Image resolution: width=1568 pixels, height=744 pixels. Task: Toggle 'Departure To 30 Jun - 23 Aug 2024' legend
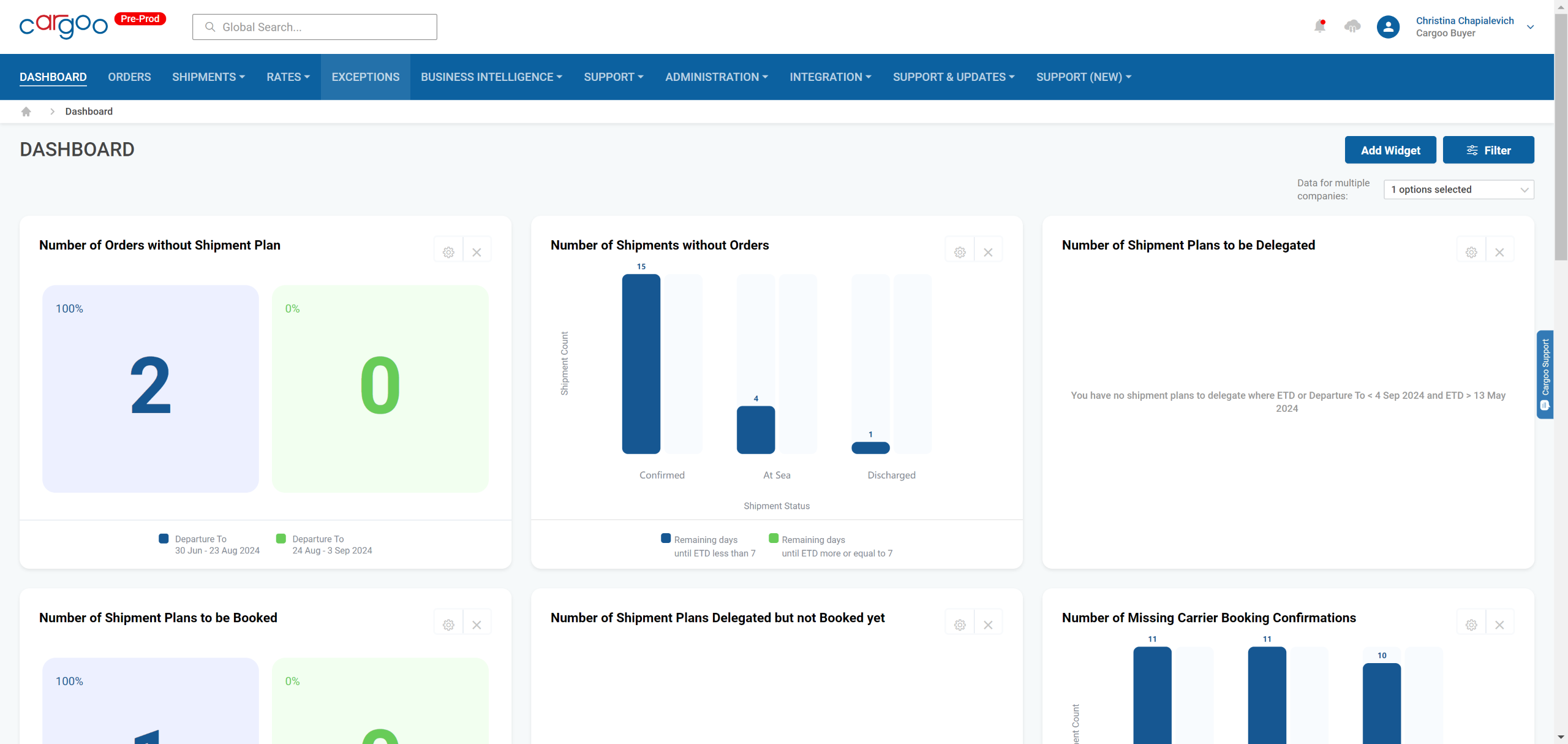[x=209, y=545]
